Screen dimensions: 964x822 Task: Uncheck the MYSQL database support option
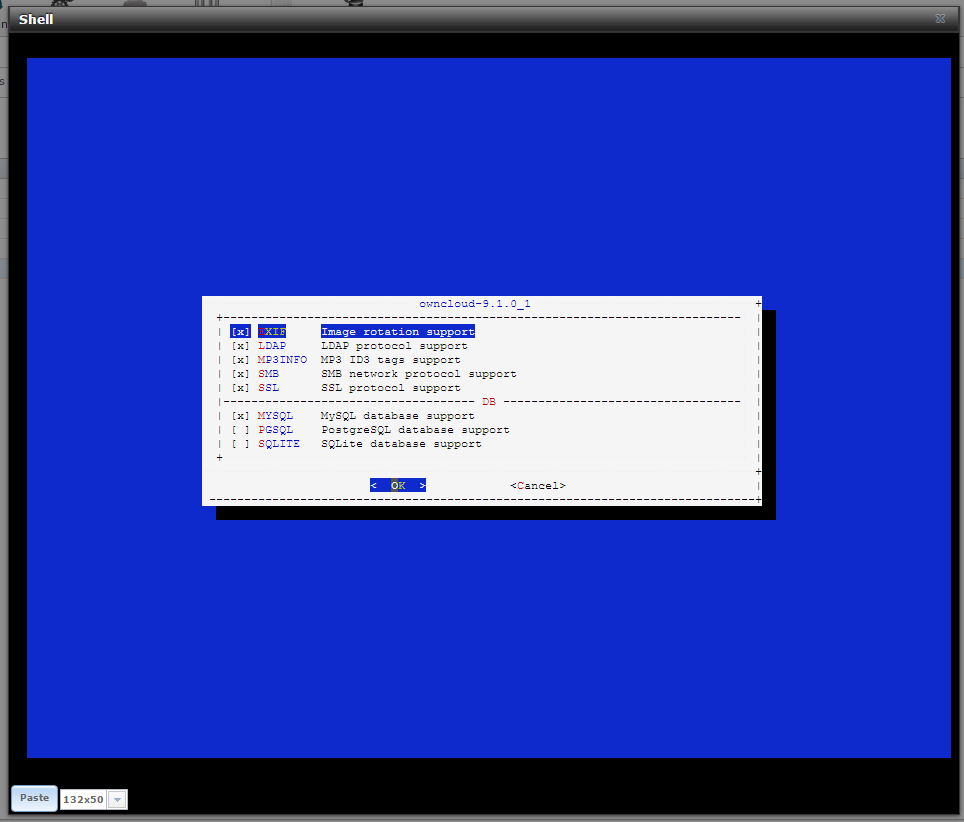(240, 416)
